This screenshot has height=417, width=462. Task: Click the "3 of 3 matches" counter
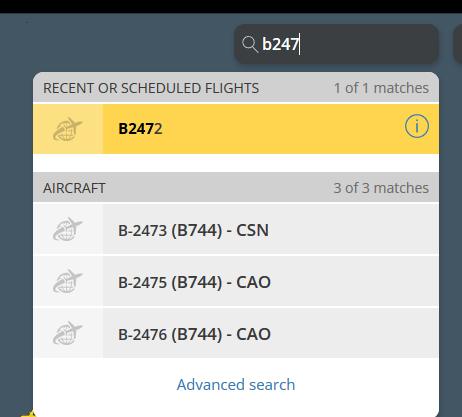coord(381,188)
